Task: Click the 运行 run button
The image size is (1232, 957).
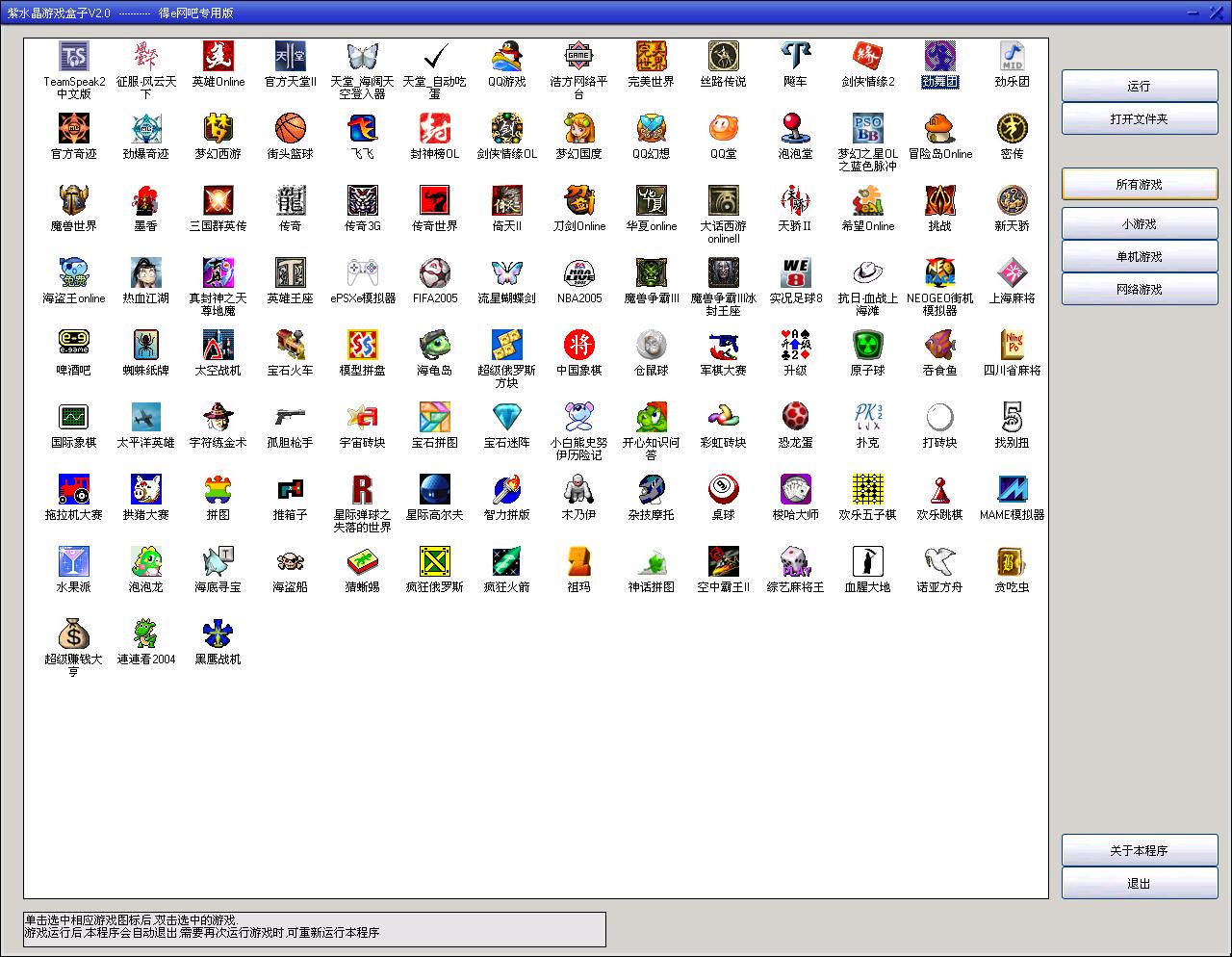Action: (x=1140, y=86)
